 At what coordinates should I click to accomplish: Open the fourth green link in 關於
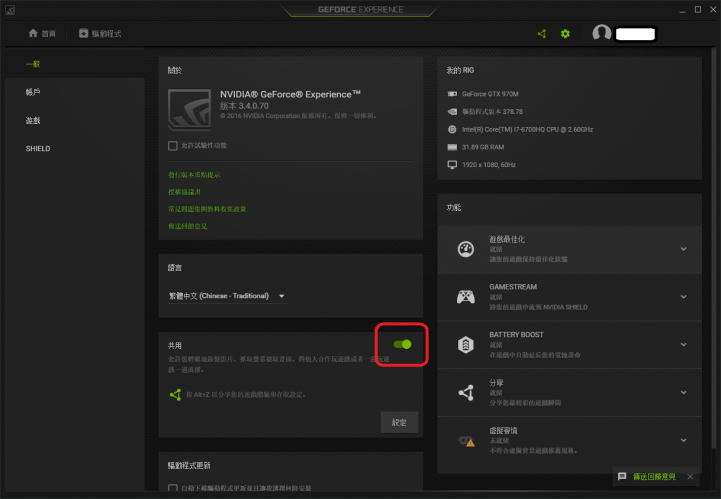pos(187,226)
